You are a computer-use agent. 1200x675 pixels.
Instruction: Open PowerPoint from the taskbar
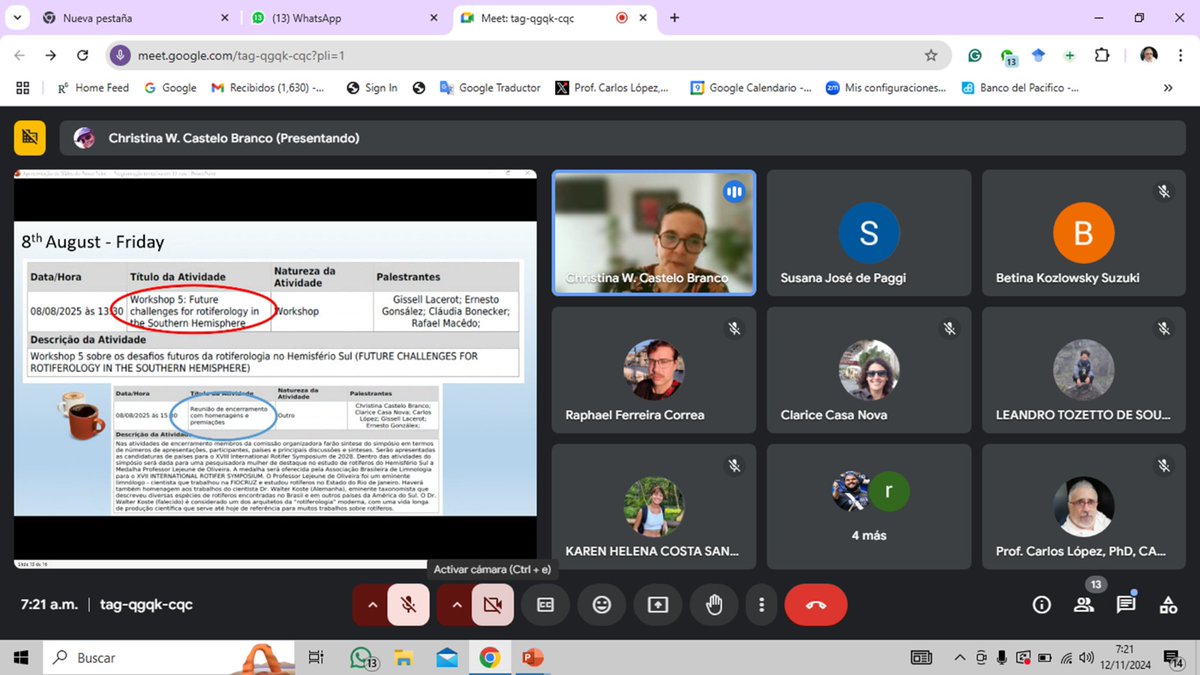coord(532,658)
